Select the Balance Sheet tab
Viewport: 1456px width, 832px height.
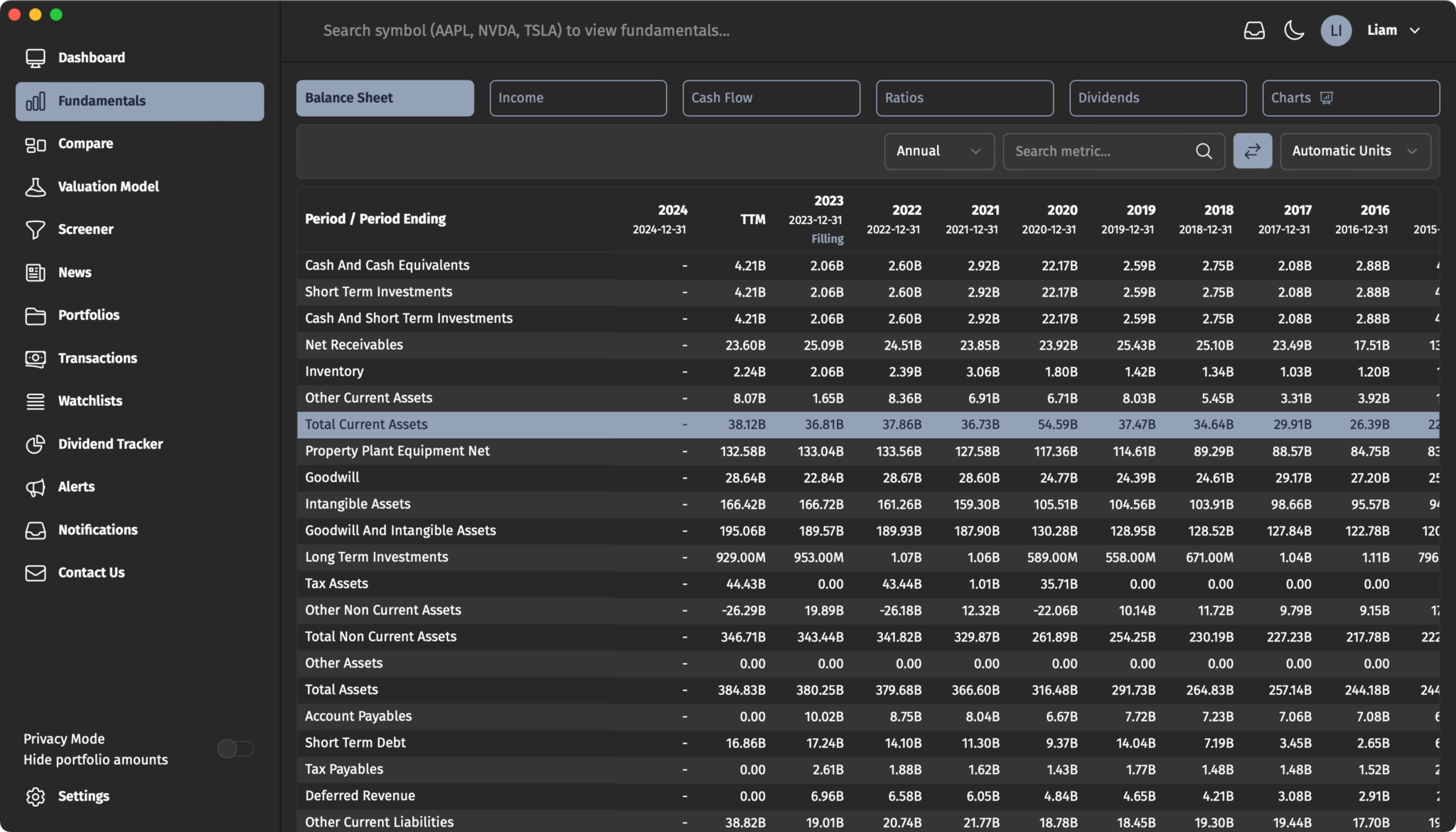pos(385,98)
